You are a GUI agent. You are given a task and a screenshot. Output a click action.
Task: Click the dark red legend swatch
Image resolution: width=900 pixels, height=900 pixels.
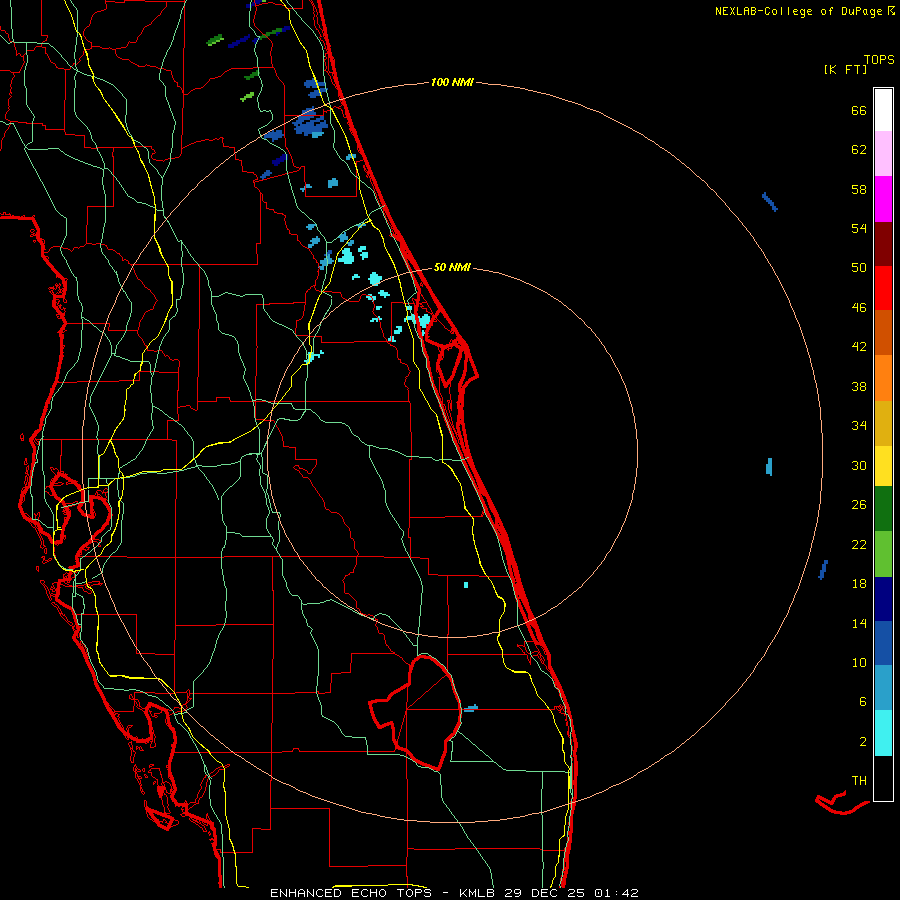tap(883, 244)
